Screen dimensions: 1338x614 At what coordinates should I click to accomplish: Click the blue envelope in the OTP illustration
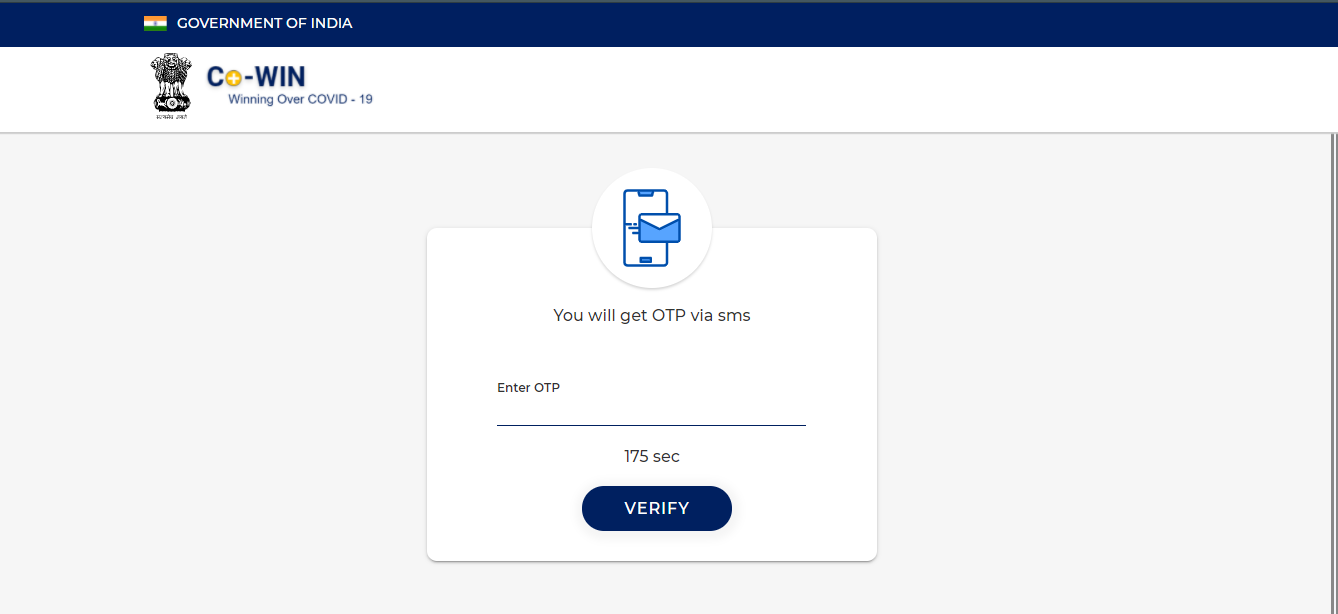660,228
